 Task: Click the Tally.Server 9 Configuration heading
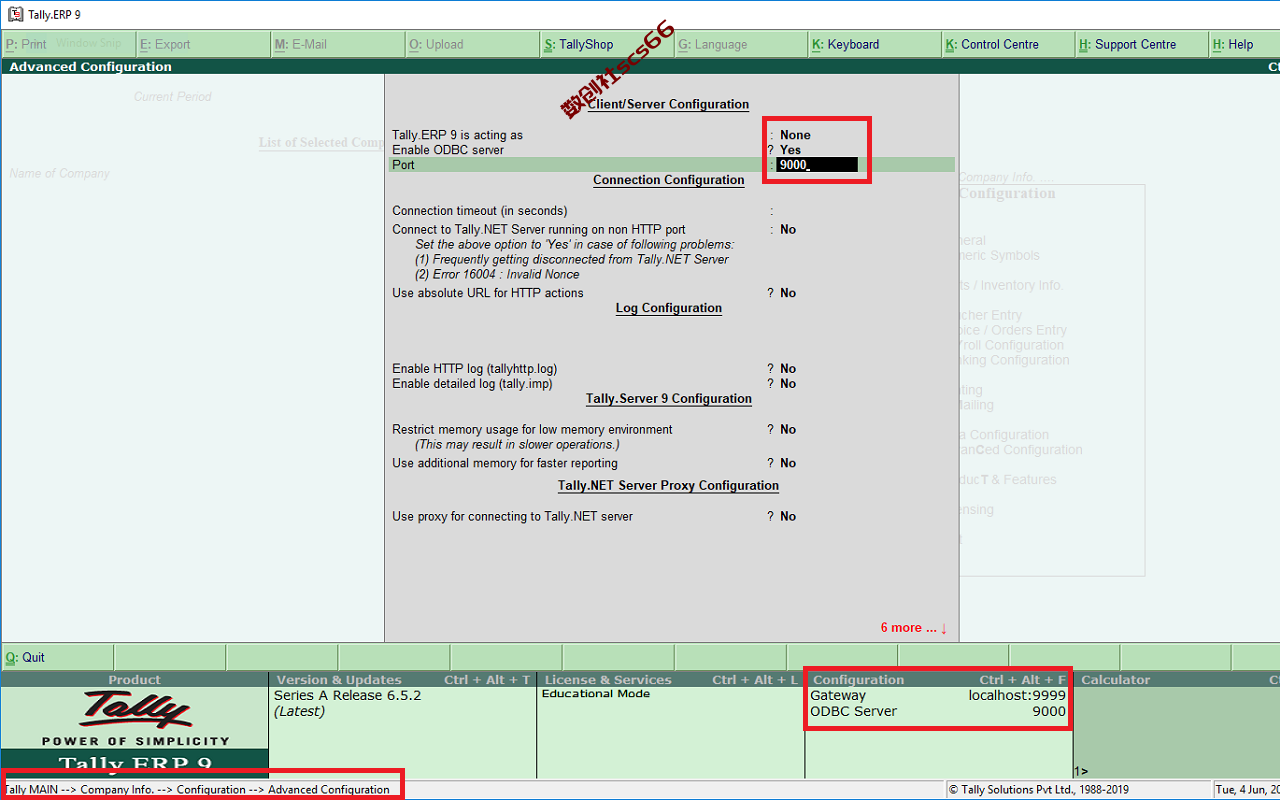click(x=669, y=399)
